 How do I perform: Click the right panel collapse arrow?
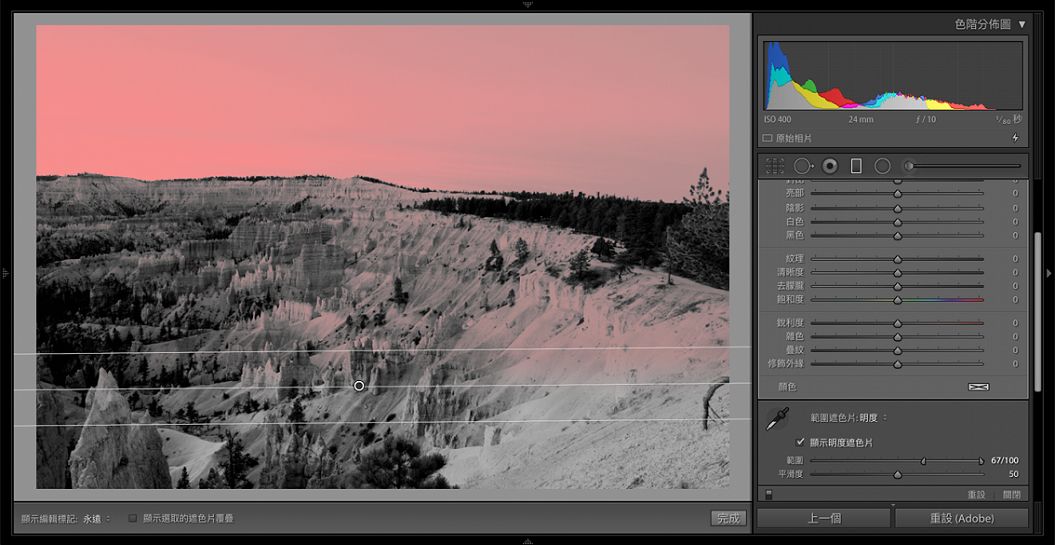click(1049, 273)
